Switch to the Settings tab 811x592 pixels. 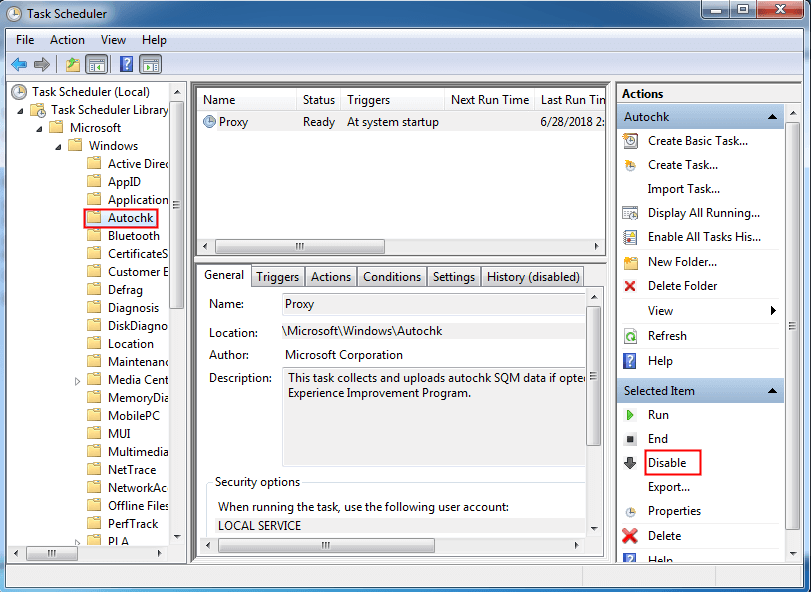(454, 277)
